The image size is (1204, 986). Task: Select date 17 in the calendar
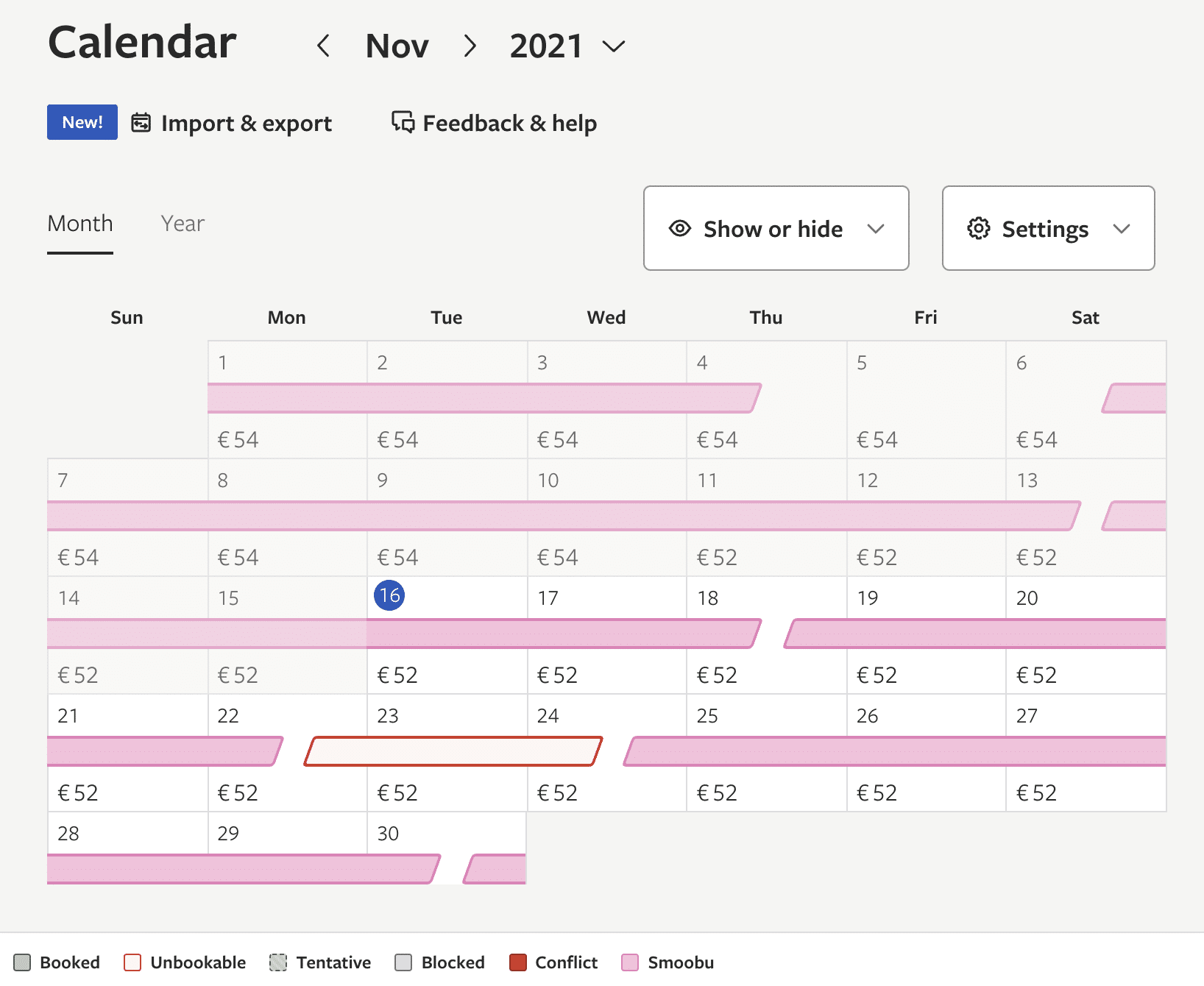click(x=548, y=598)
